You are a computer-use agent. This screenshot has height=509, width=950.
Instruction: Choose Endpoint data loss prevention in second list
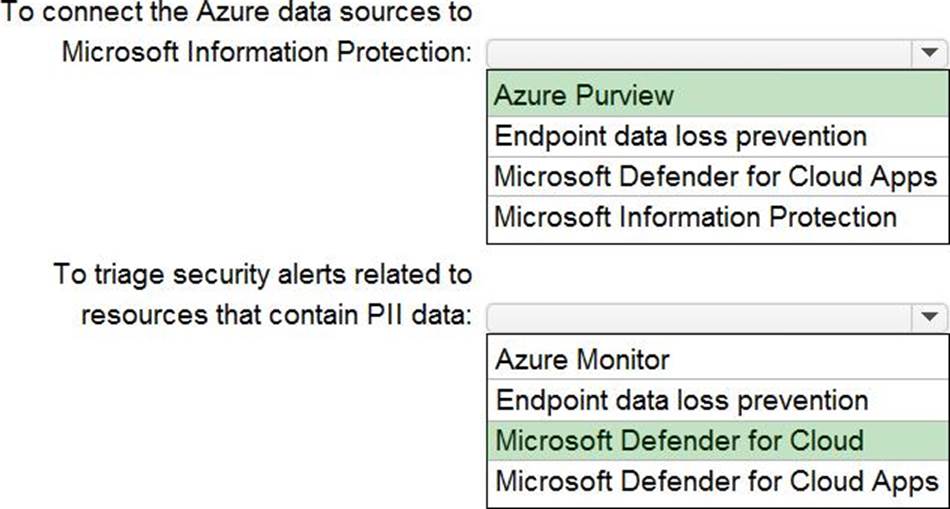pos(682,400)
